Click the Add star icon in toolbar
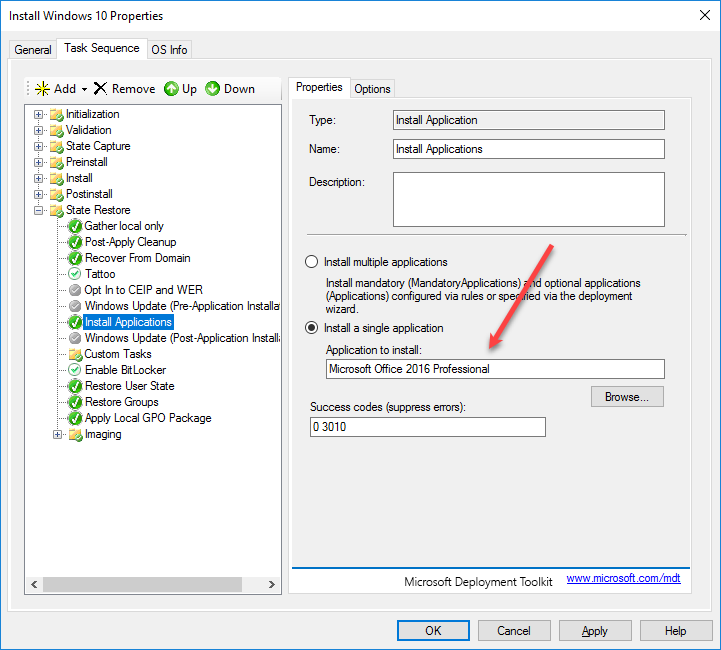 click(x=42, y=89)
